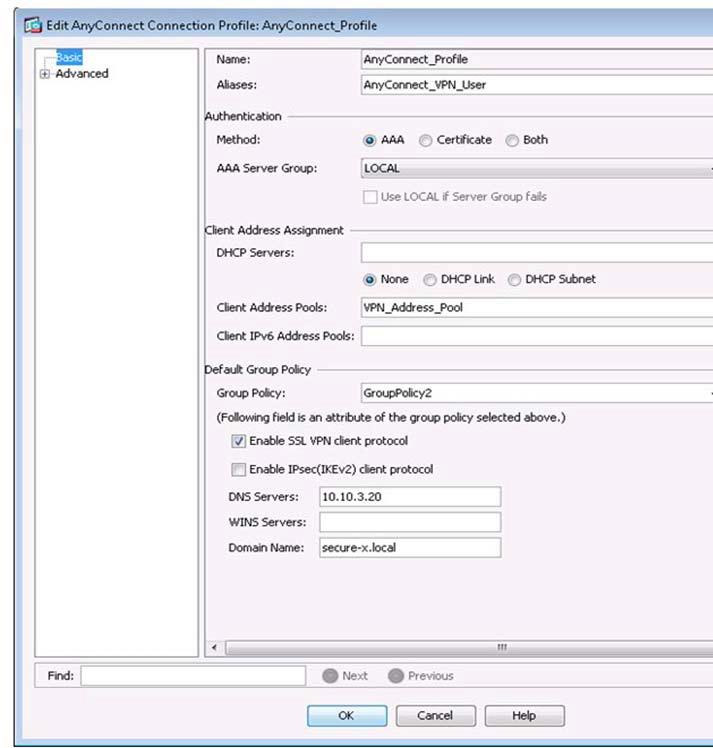Screen dimensions: 713x748
Task: Click in the Find text field
Action: 193,676
